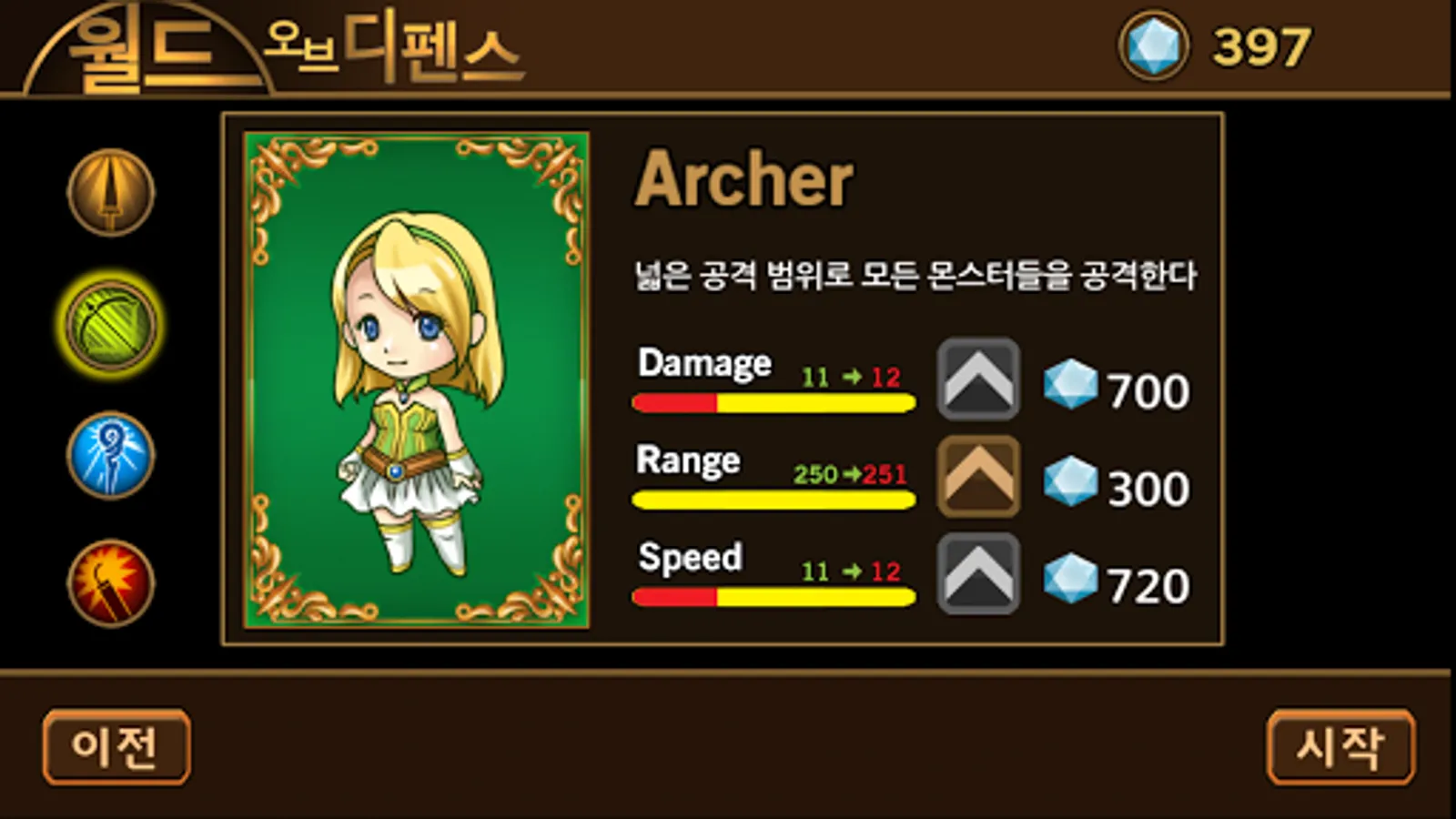
Task: Click the Damage progress bar
Action: [773, 403]
